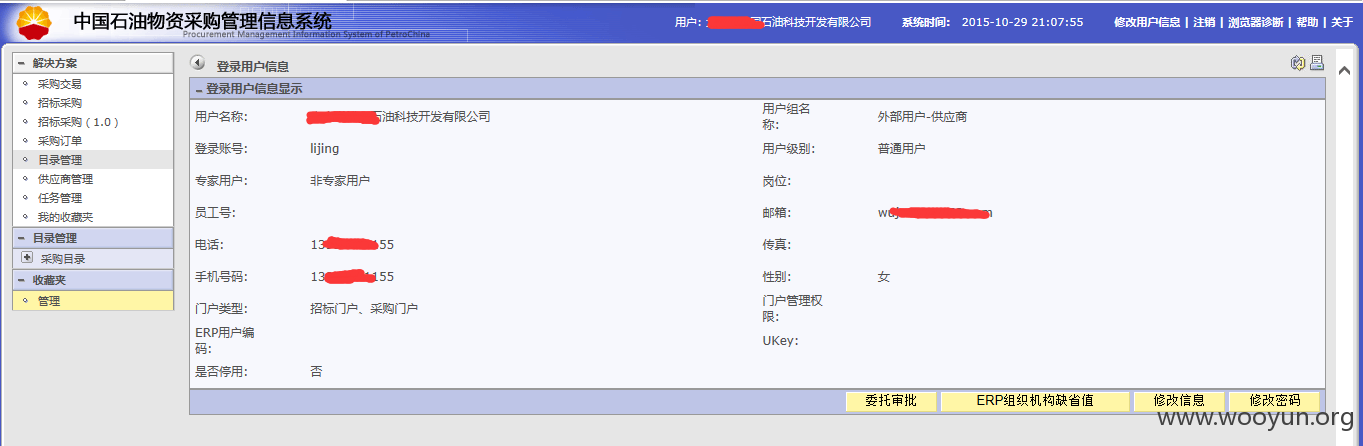Click the refresh icon above the user info panel
The width and height of the screenshot is (1363, 446).
point(1298,63)
